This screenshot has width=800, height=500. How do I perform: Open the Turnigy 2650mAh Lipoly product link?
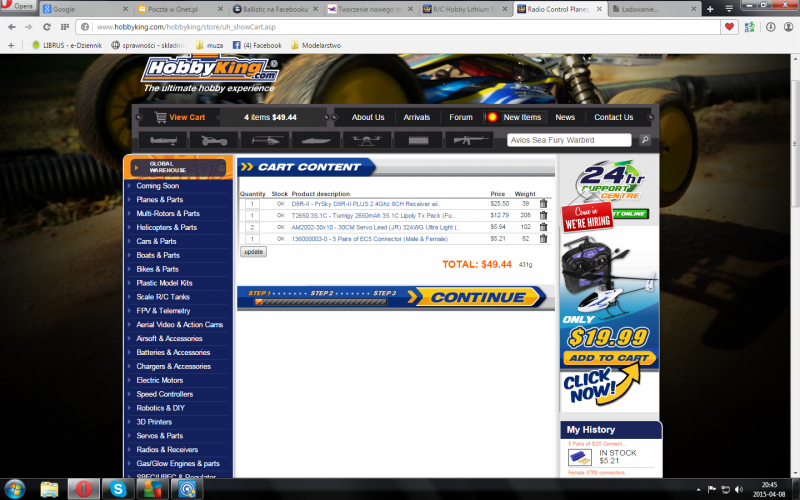(374, 215)
